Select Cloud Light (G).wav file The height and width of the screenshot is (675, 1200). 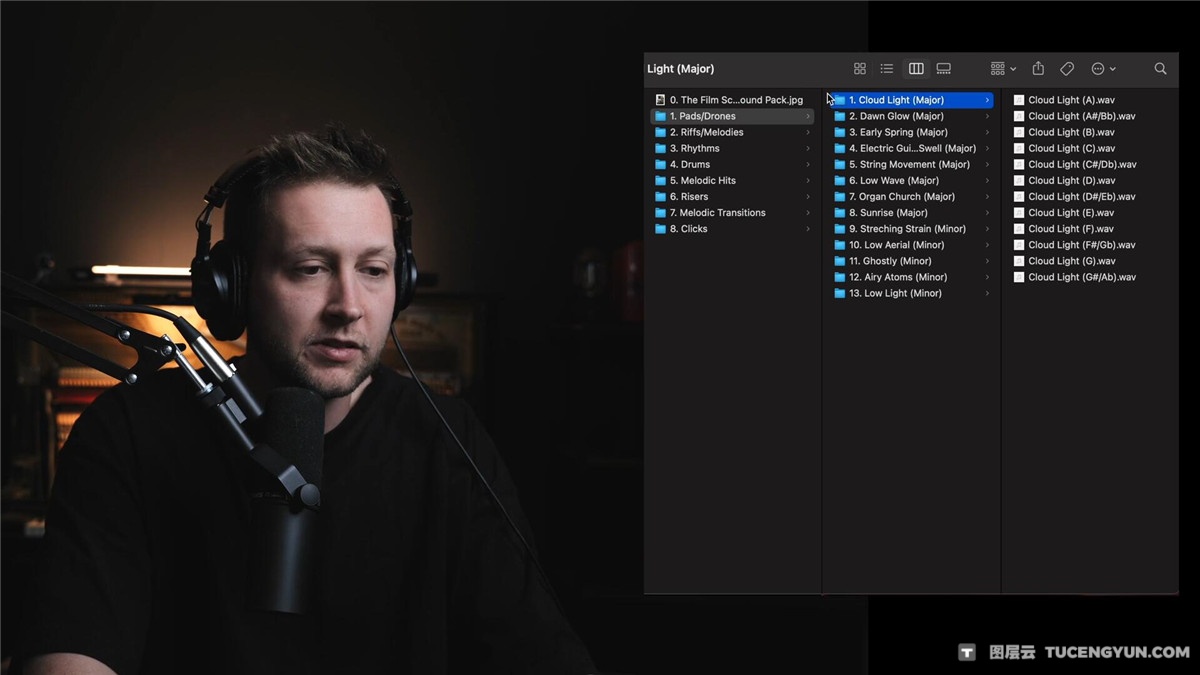(x=1064, y=261)
